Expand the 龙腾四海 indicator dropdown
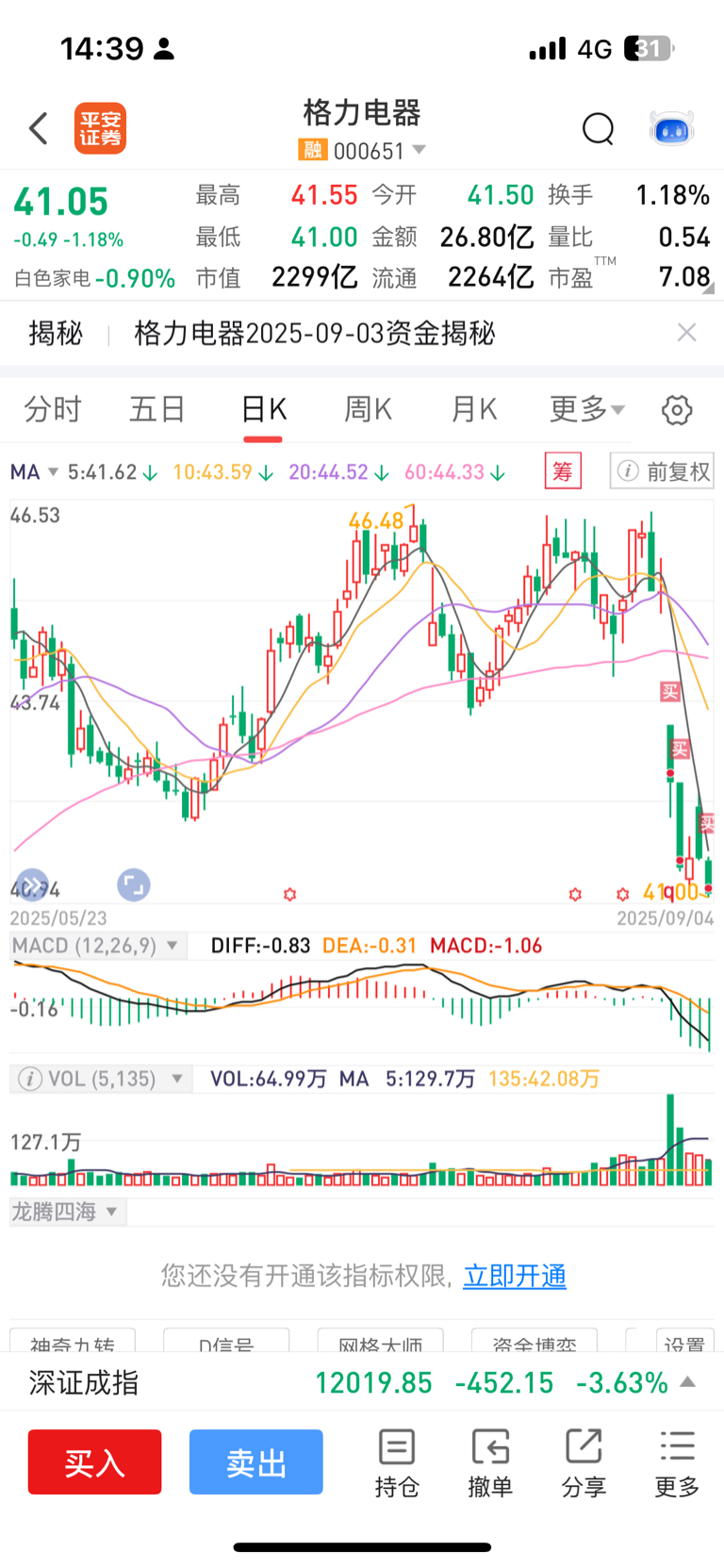Image resolution: width=724 pixels, height=1568 pixels. pyautogui.click(x=67, y=1212)
